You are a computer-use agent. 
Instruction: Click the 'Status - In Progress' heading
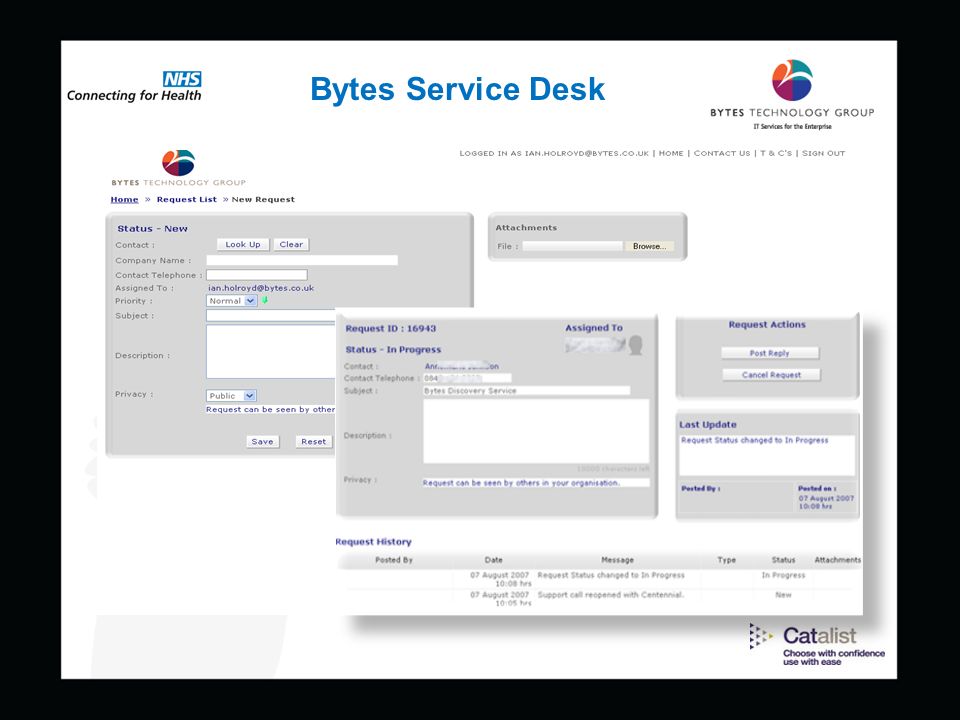click(393, 350)
